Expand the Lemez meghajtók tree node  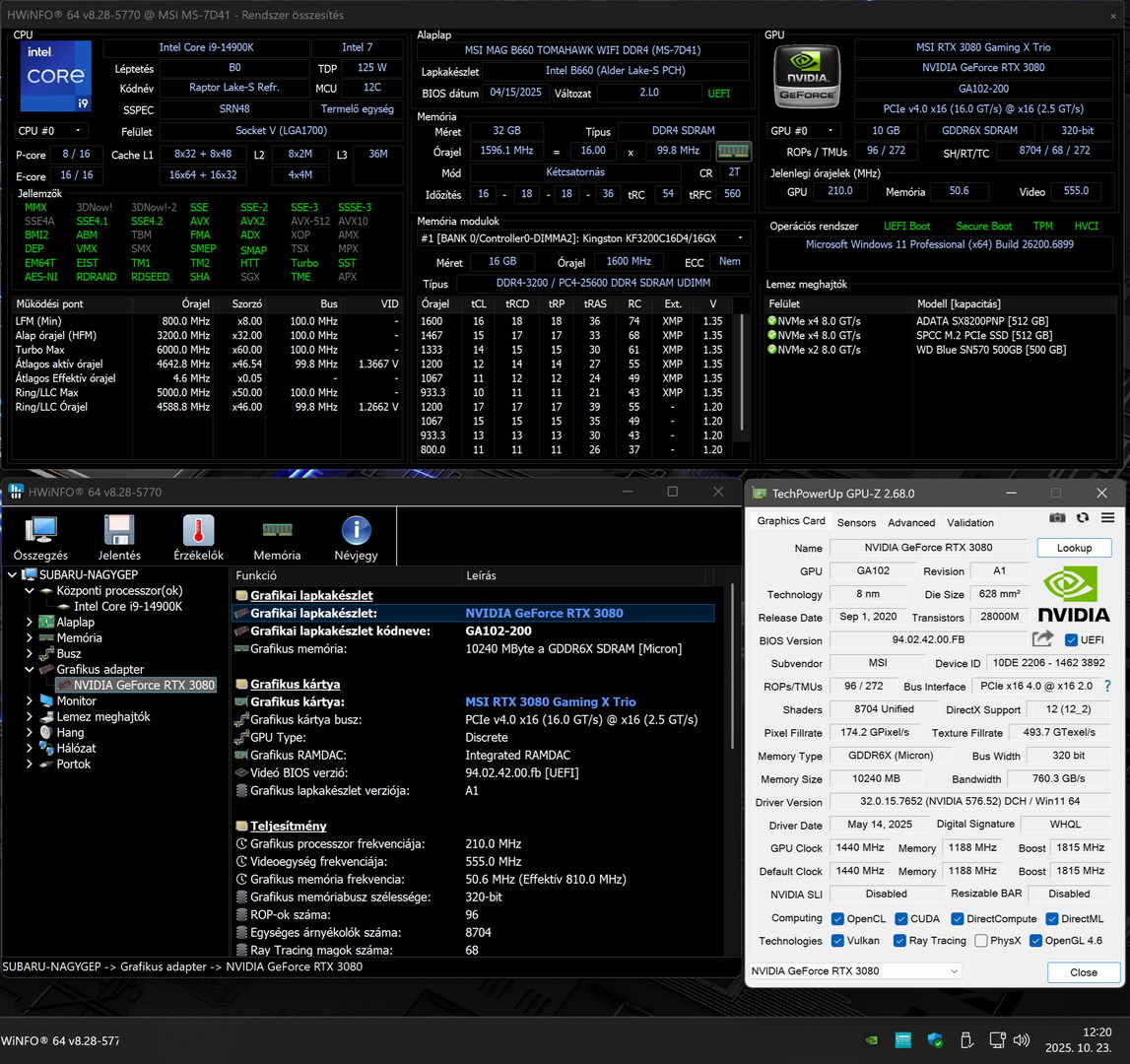[x=30, y=716]
